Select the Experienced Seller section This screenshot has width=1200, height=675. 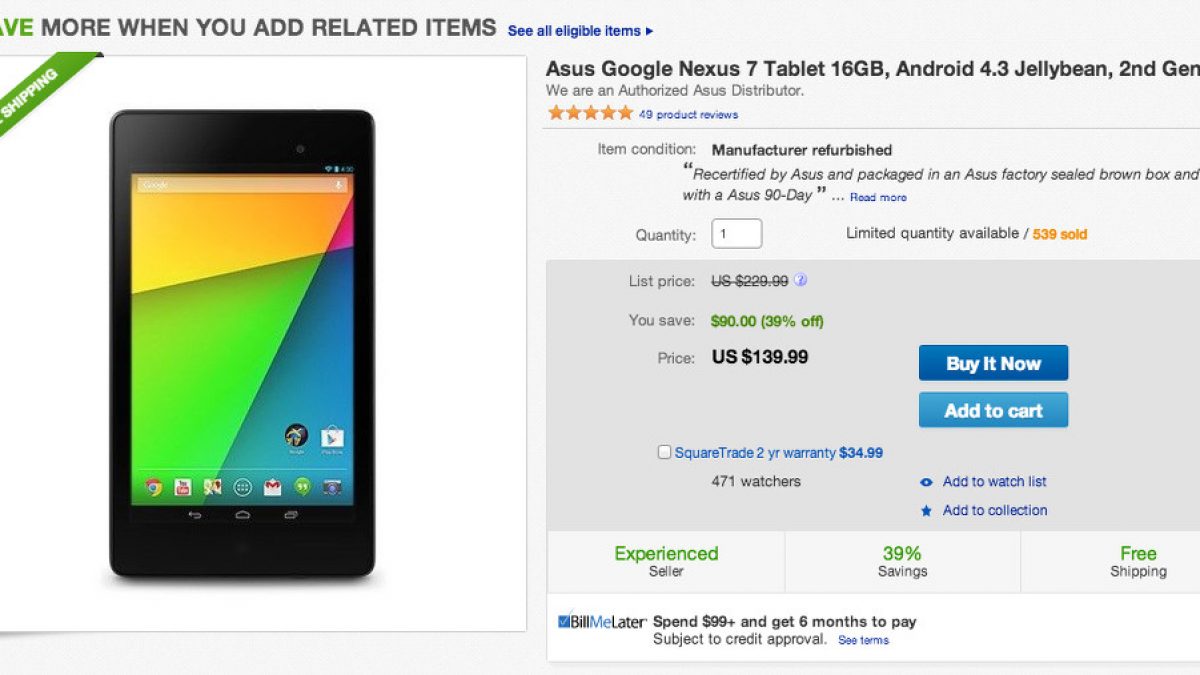(666, 561)
